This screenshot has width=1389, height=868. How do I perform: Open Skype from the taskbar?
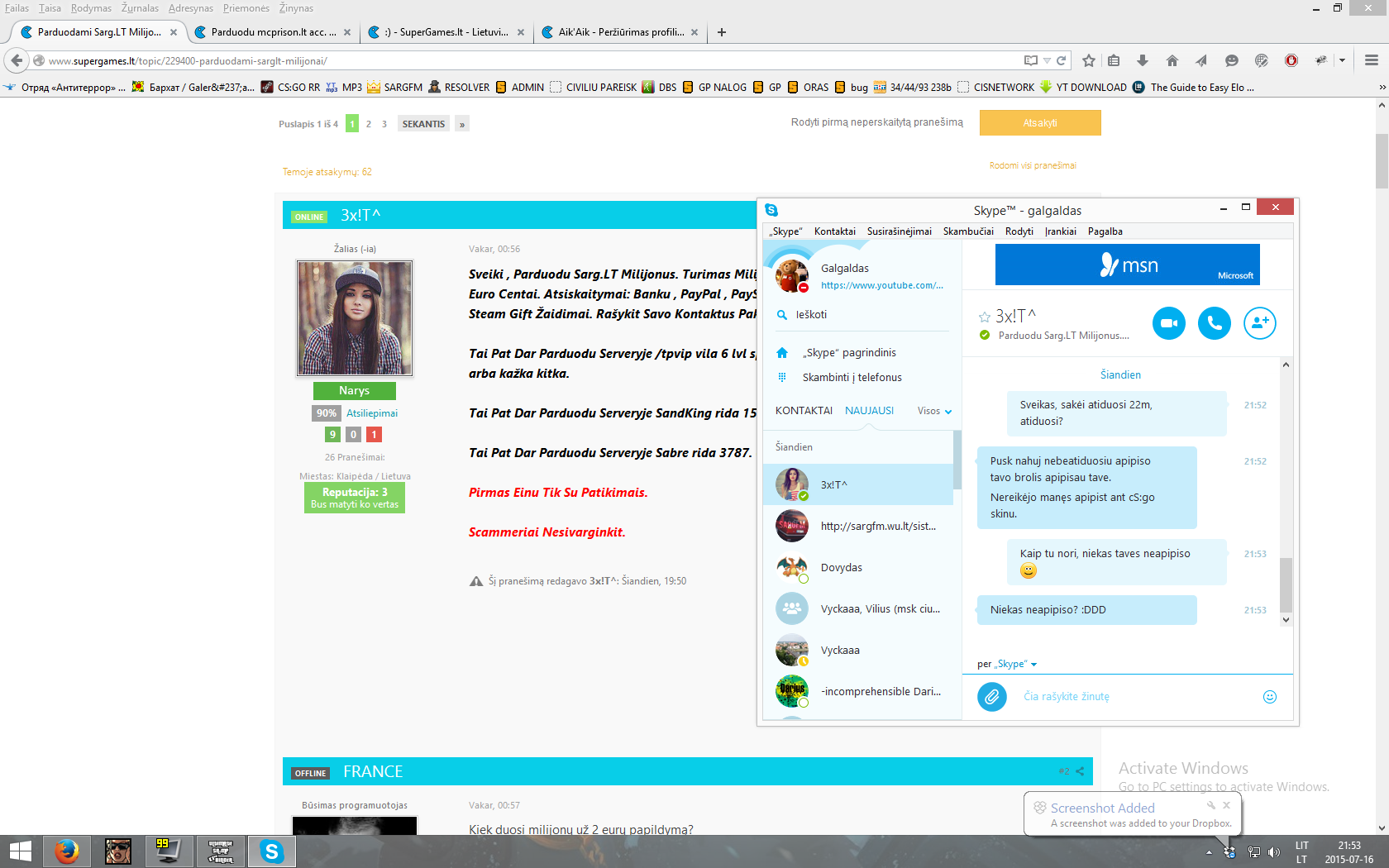point(272,851)
